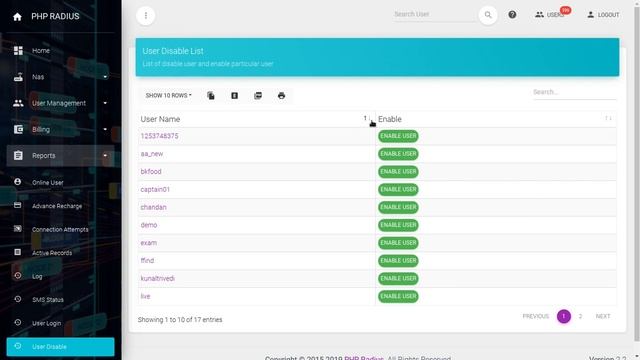Print the table using printer icon
This screenshot has width=640, height=360.
pos(281,96)
